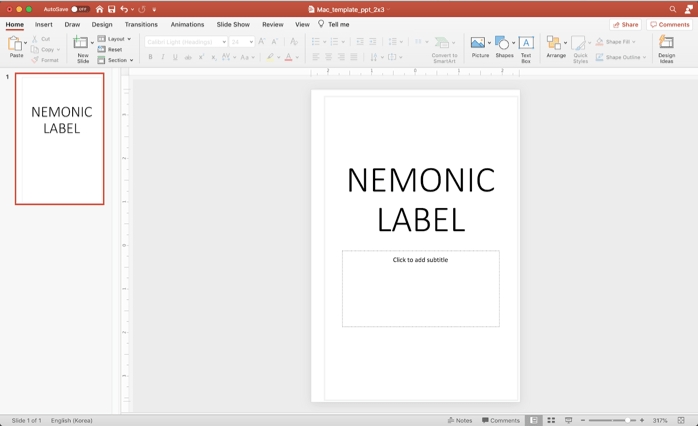The height and width of the screenshot is (426, 698).
Task: Open the Line Spacing dropdown
Action: click(x=395, y=41)
